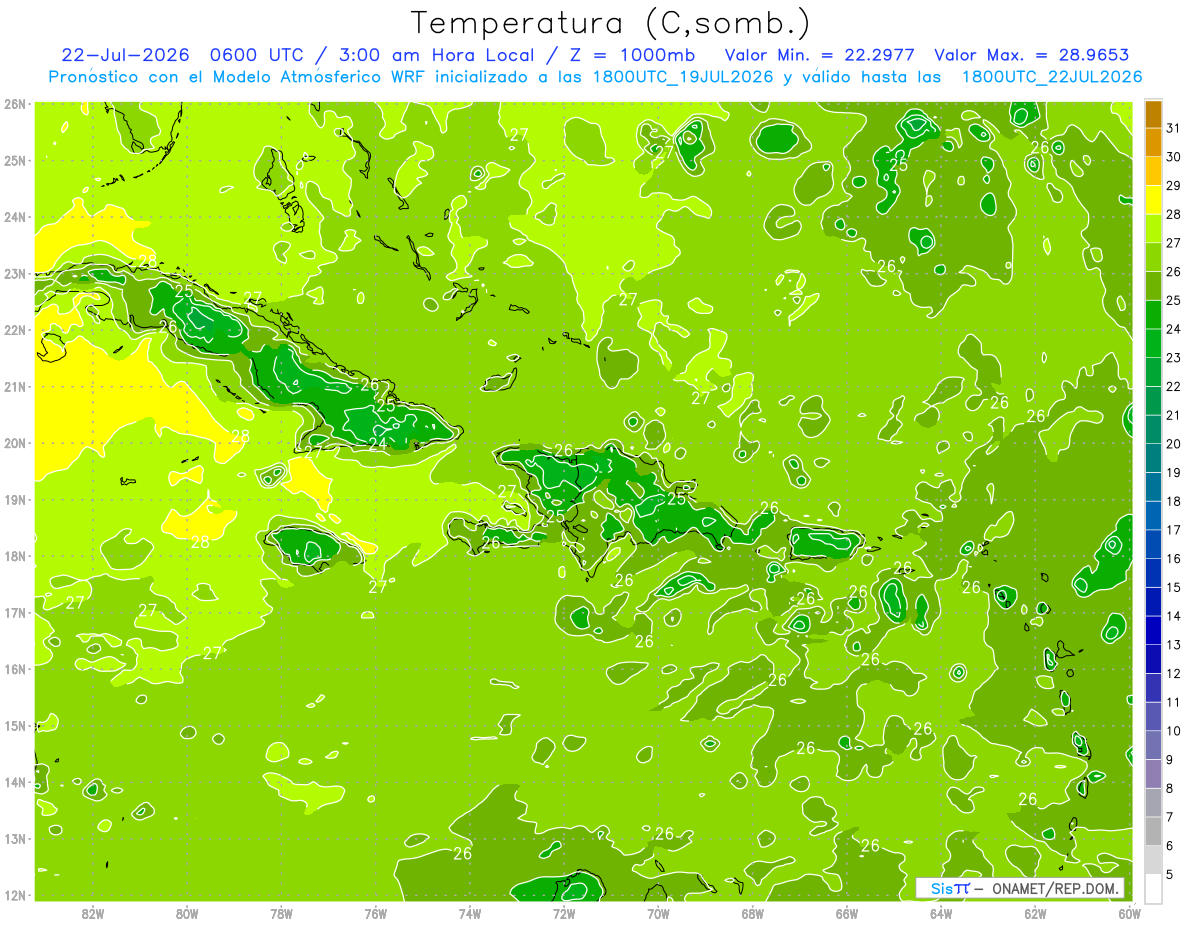
Task: Click the '80W' longitude axis label
Action: point(186,912)
